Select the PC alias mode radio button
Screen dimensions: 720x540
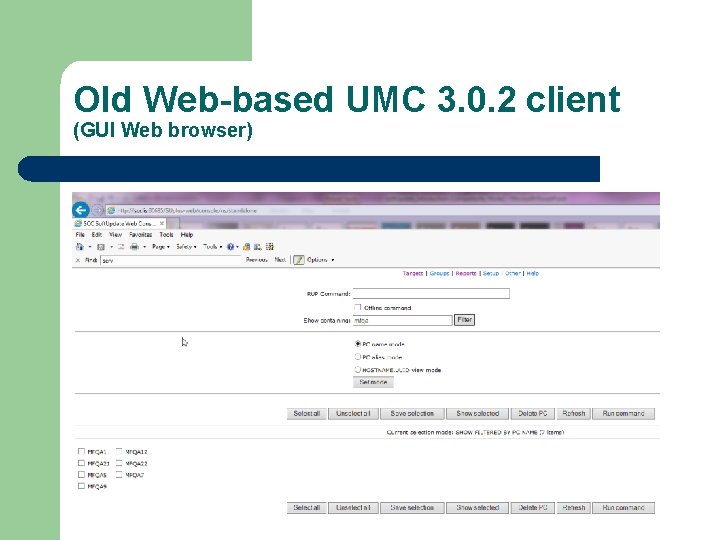pos(358,357)
